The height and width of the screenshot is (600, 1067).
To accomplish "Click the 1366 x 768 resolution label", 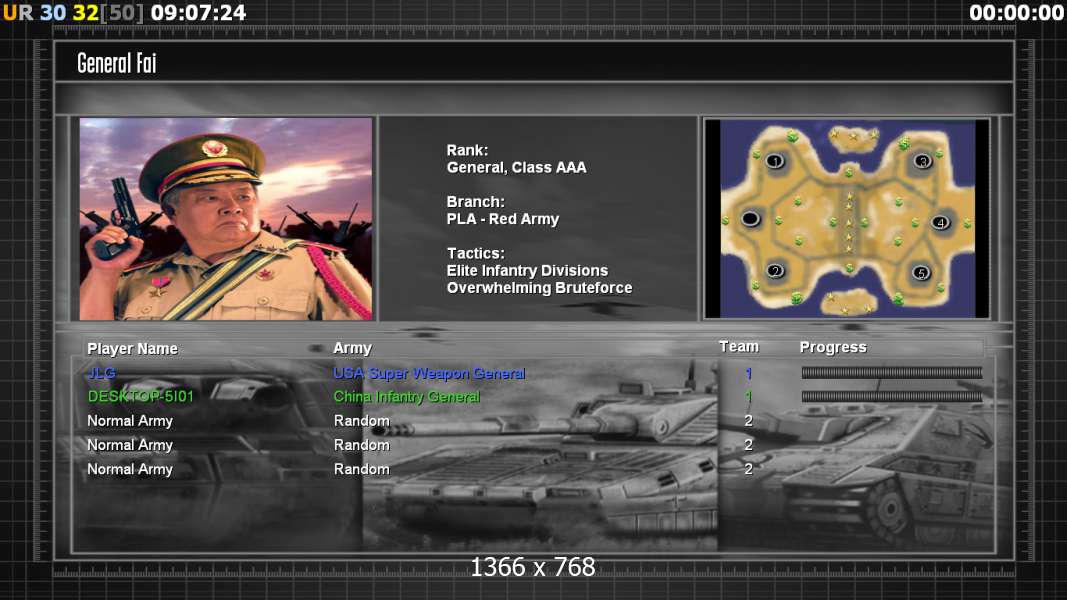I will 533,567.
